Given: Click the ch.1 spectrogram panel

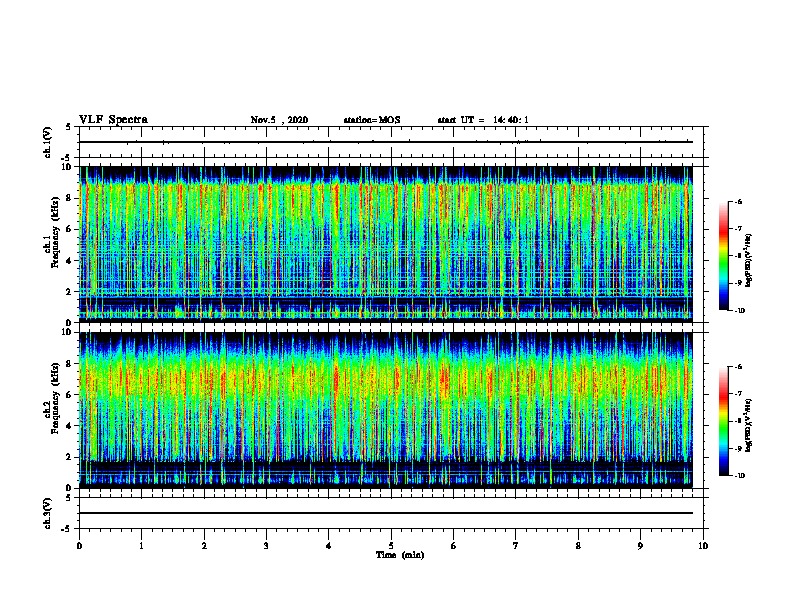Looking at the screenshot, I should coord(386,244).
